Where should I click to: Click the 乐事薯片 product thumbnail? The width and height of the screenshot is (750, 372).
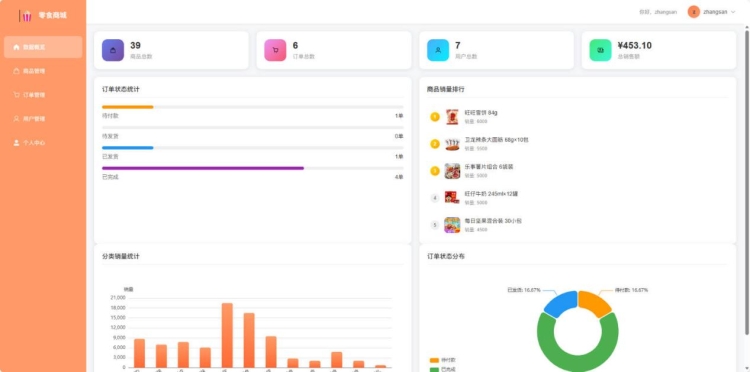(x=452, y=171)
